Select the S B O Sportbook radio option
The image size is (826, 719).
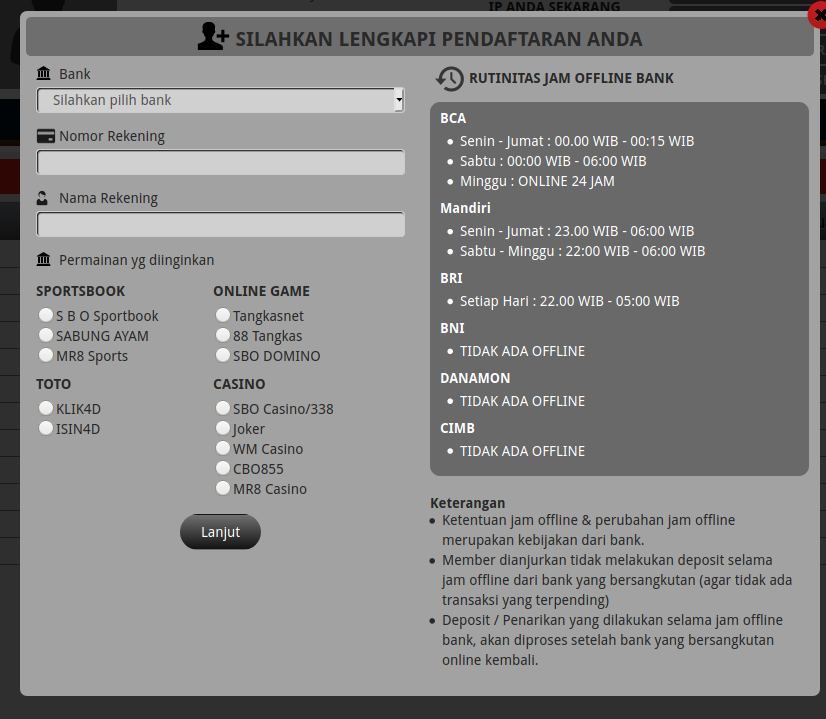coord(45,315)
